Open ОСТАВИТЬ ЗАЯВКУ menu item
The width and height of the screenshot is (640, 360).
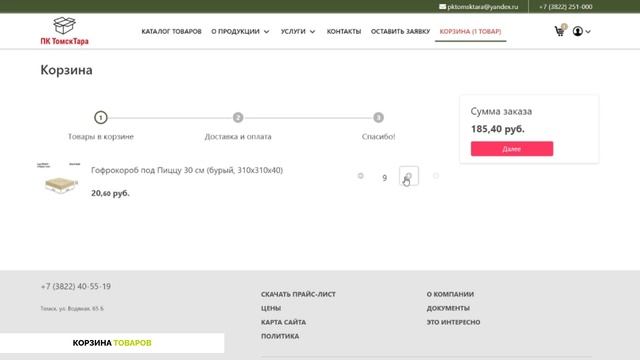pyautogui.click(x=400, y=31)
